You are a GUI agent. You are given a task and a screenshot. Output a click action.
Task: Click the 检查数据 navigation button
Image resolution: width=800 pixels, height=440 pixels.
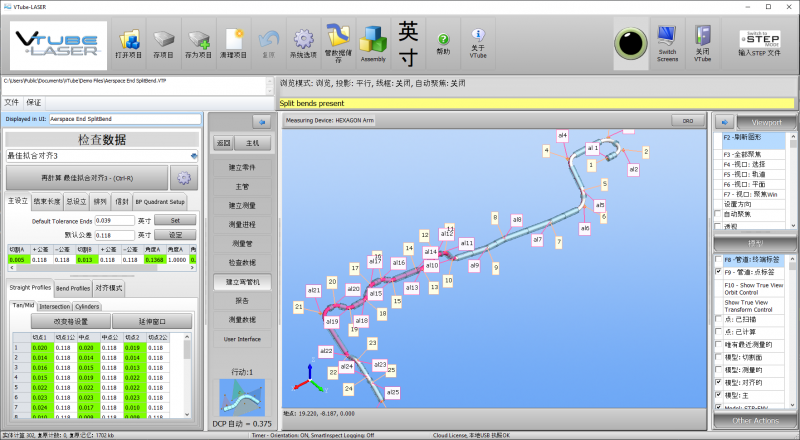tap(242, 262)
